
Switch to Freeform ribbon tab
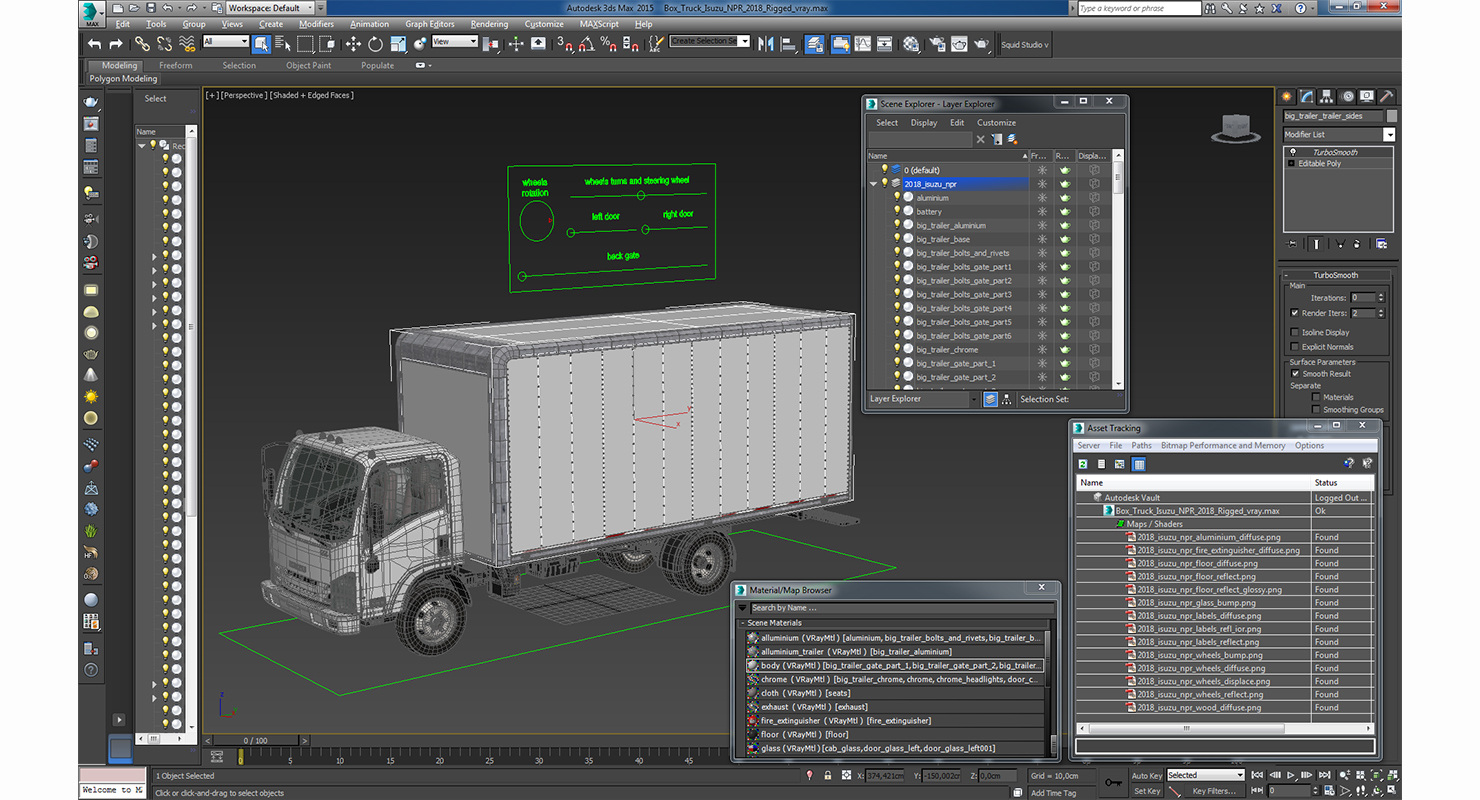175,66
